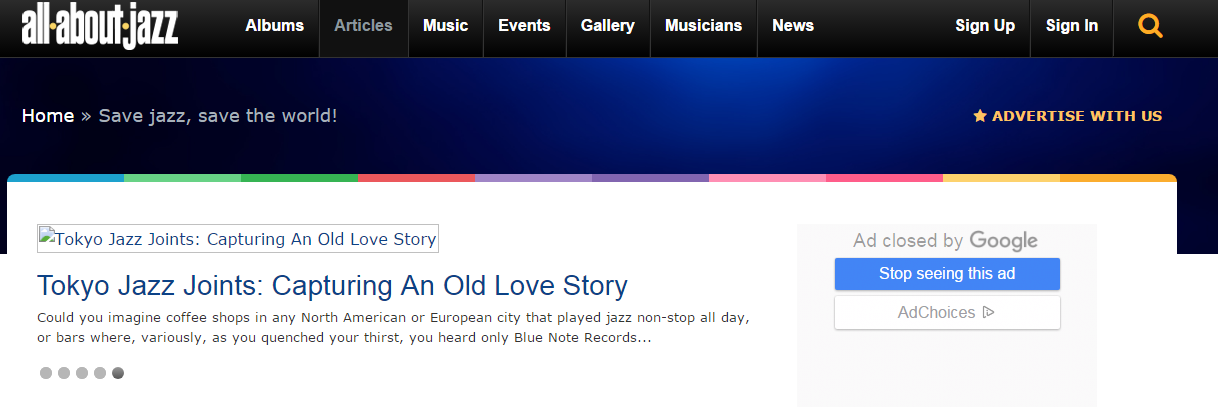Click the star icon beside Advertise With Us
1218x407 pixels.
[980, 116]
